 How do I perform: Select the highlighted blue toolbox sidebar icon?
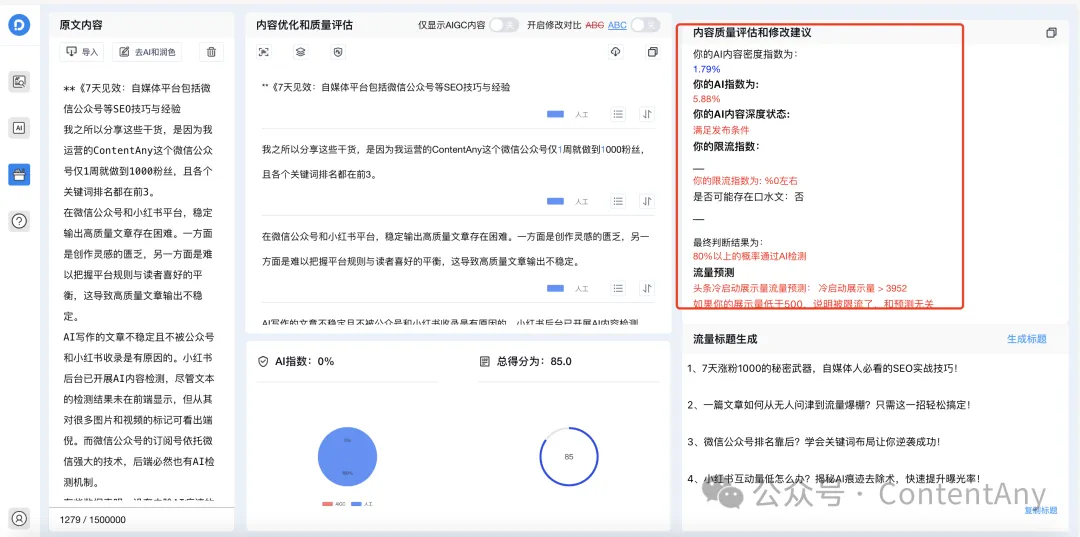[x=19, y=174]
